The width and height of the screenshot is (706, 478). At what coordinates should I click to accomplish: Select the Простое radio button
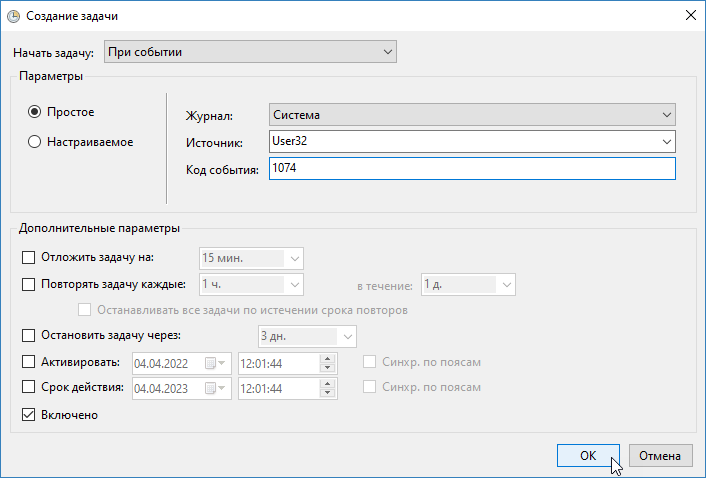35,112
